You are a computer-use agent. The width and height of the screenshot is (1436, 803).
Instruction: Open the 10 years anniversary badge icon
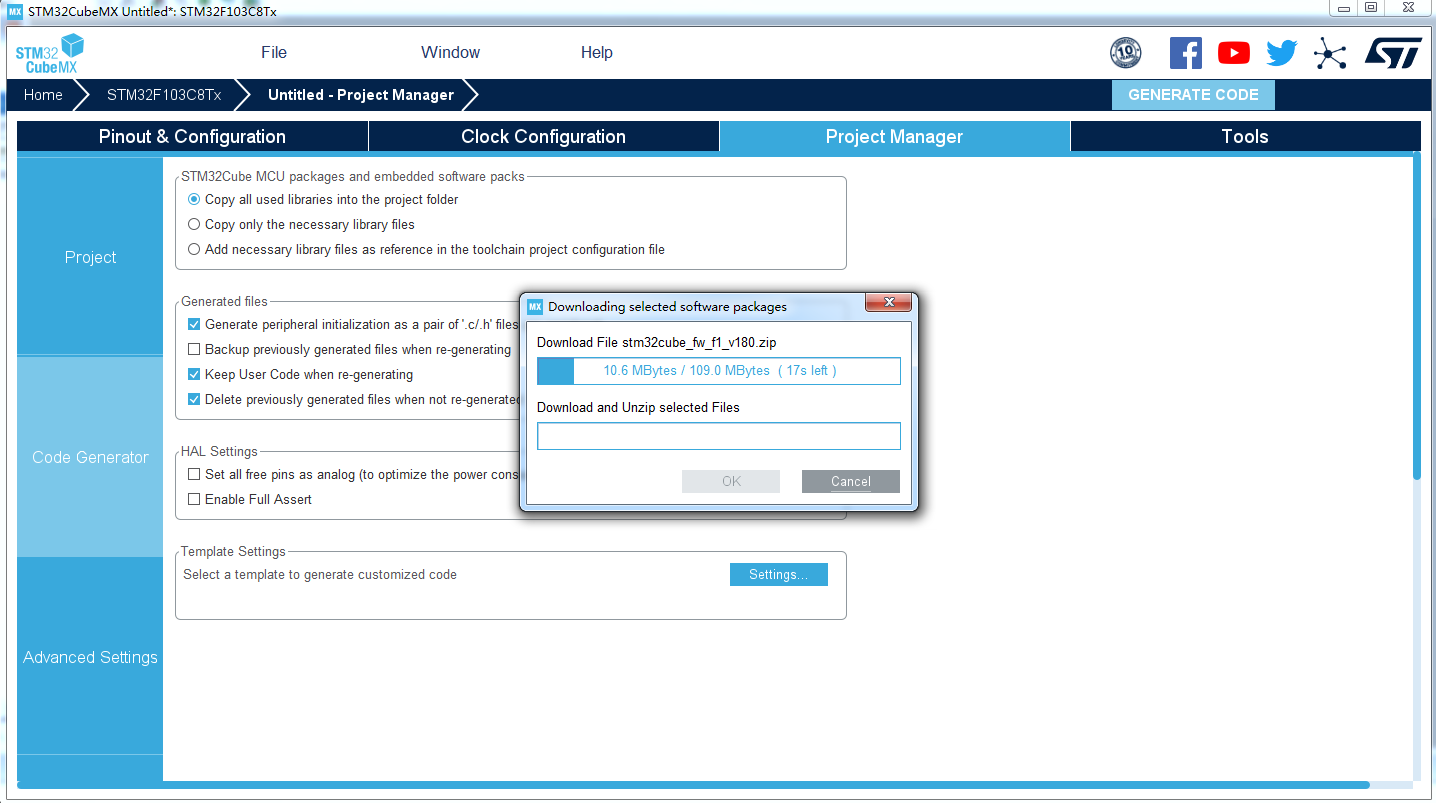1126,53
